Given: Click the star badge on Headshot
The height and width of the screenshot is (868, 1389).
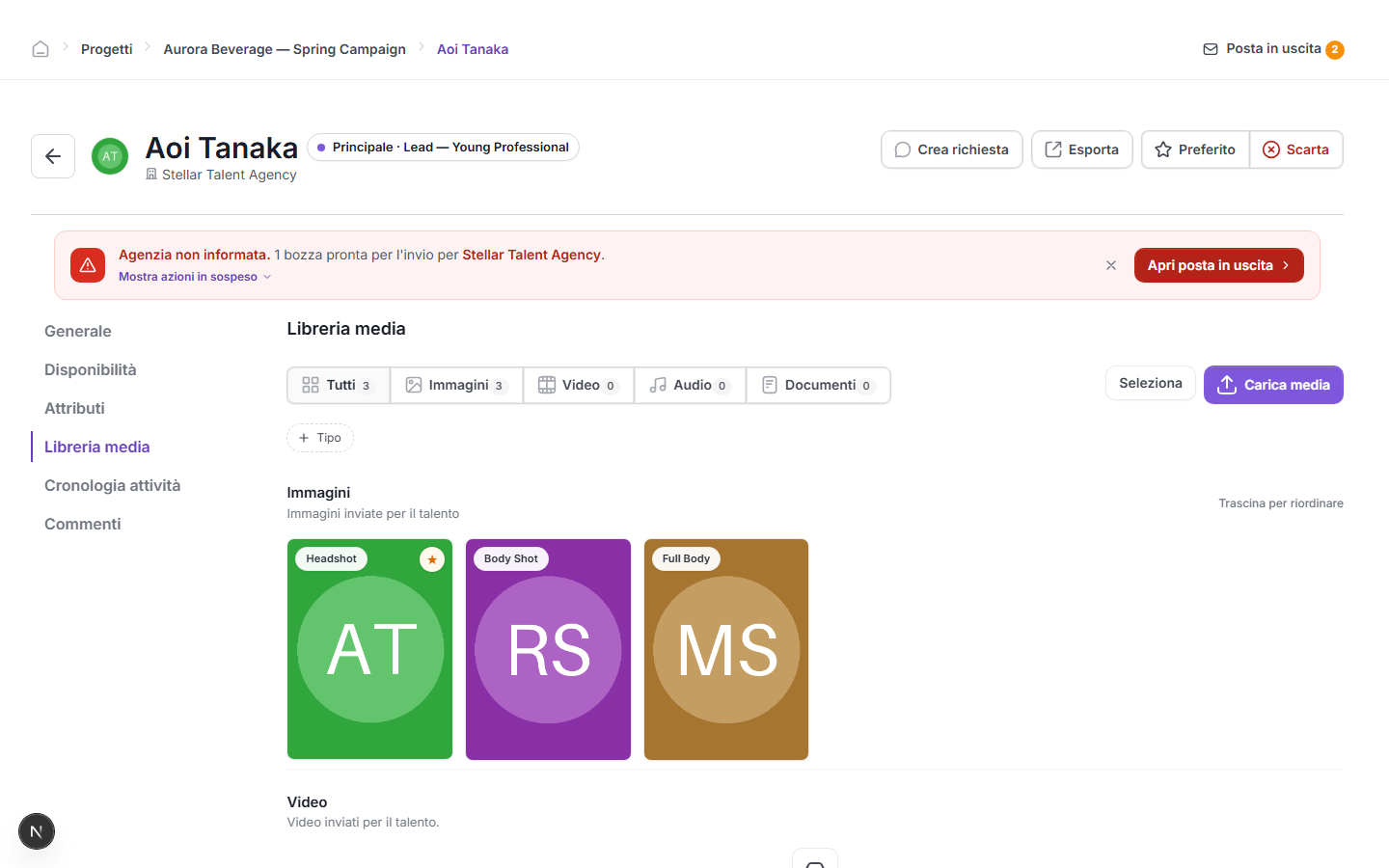Looking at the screenshot, I should point(432,559).
